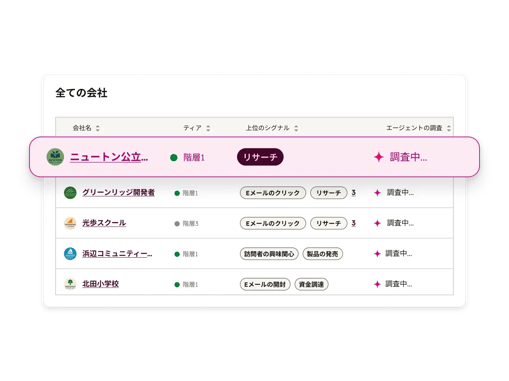The width and height of the screenshot is (509, 381).
Task: Sort by 会社名 column arrows
Action: click(x=98, y=128)
